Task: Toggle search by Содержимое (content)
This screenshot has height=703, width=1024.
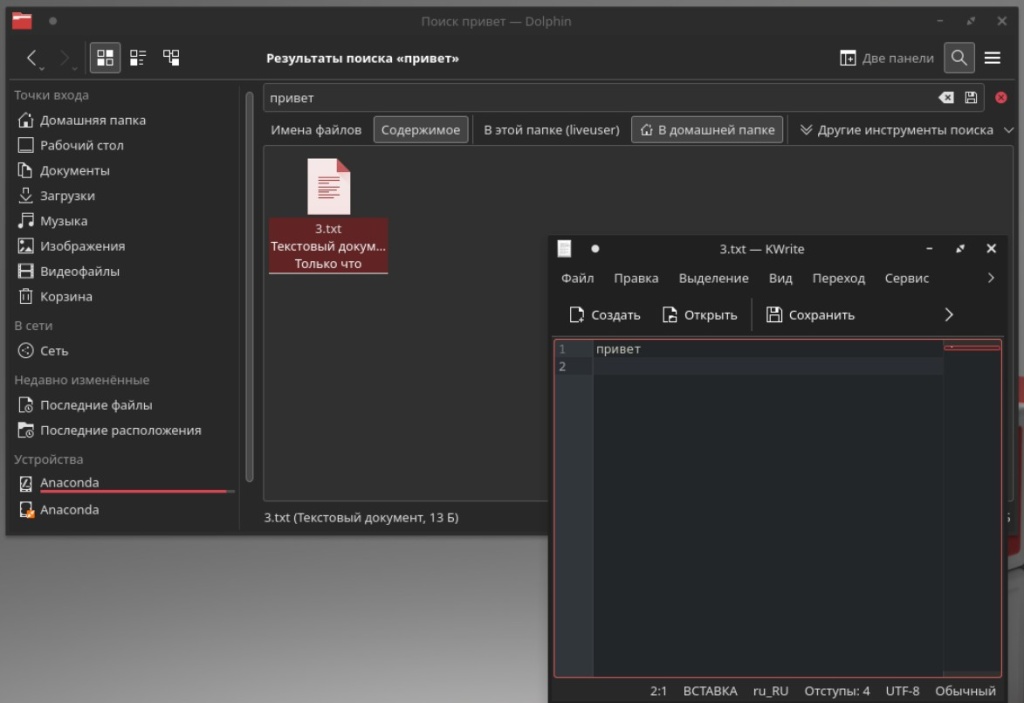Action: coord(420,130)
